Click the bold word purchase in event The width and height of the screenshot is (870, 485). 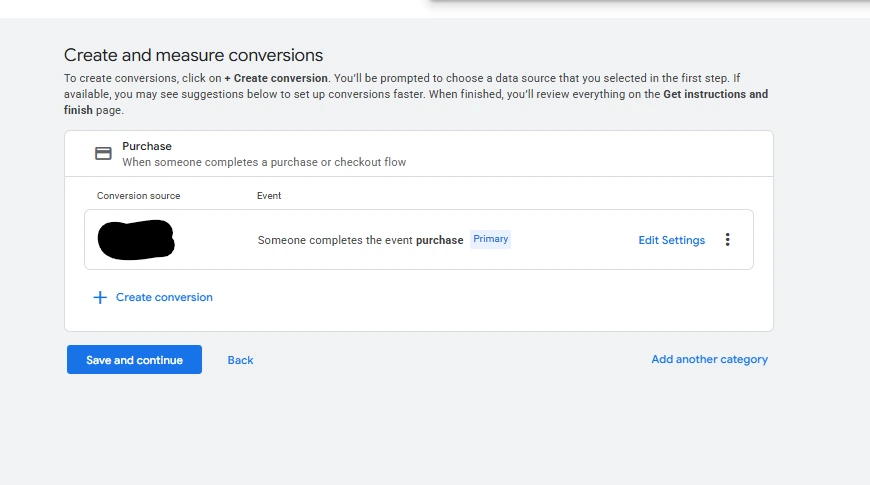440,240
